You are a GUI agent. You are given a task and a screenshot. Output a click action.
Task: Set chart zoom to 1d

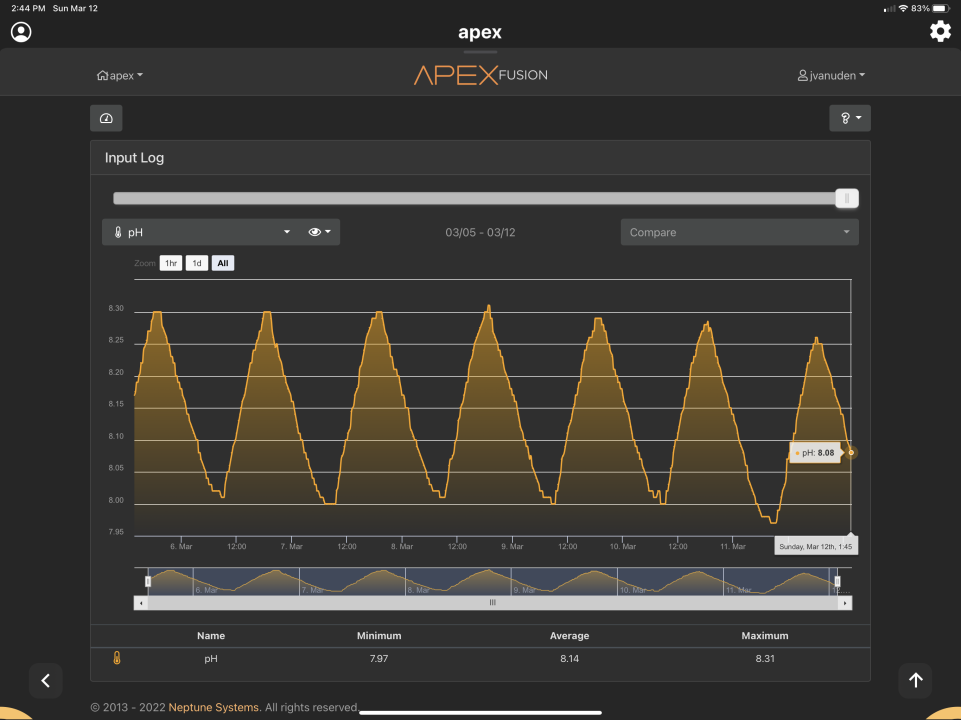point(197,263)
